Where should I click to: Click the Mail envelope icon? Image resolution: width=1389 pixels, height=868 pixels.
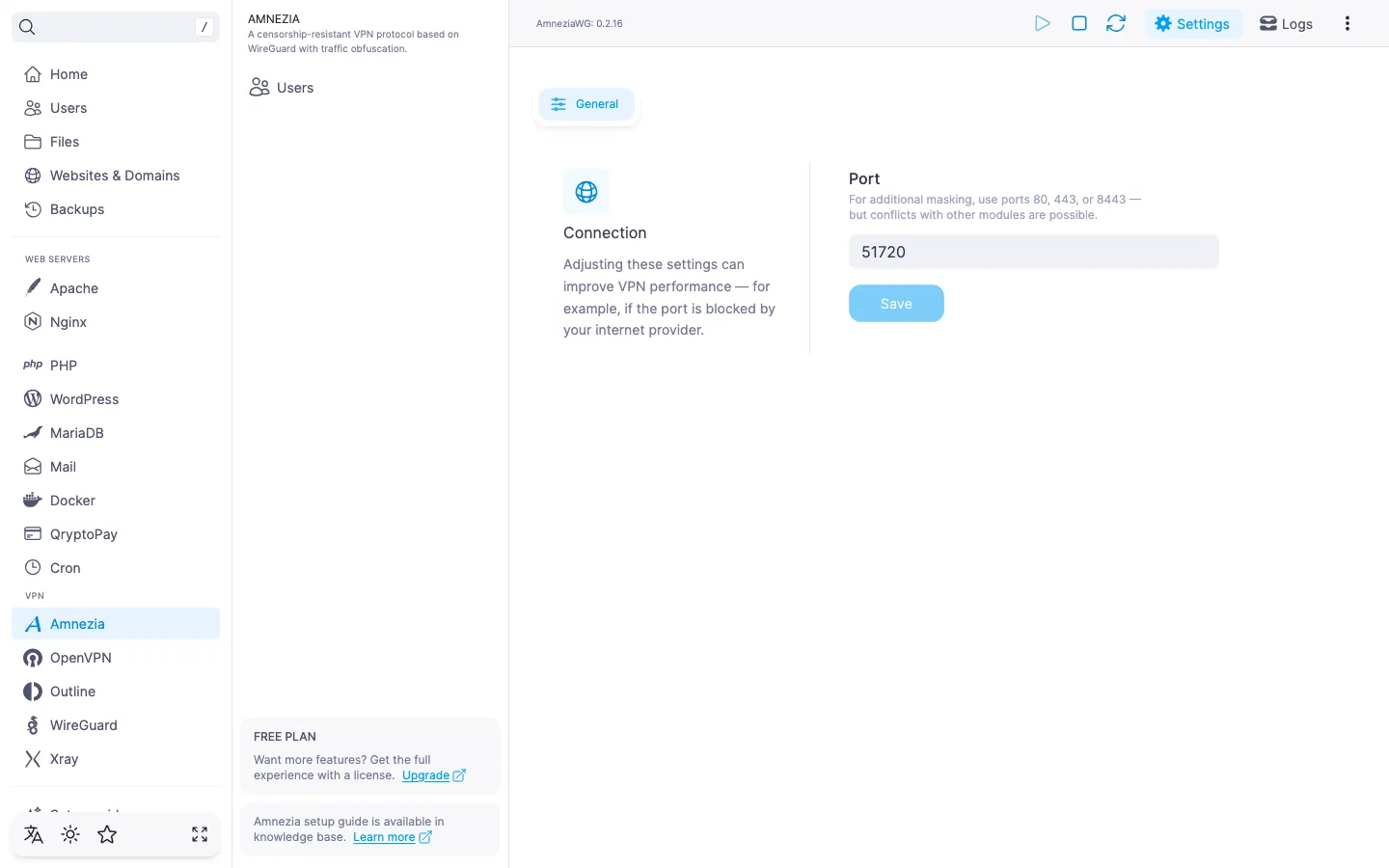tap(33, 467)
